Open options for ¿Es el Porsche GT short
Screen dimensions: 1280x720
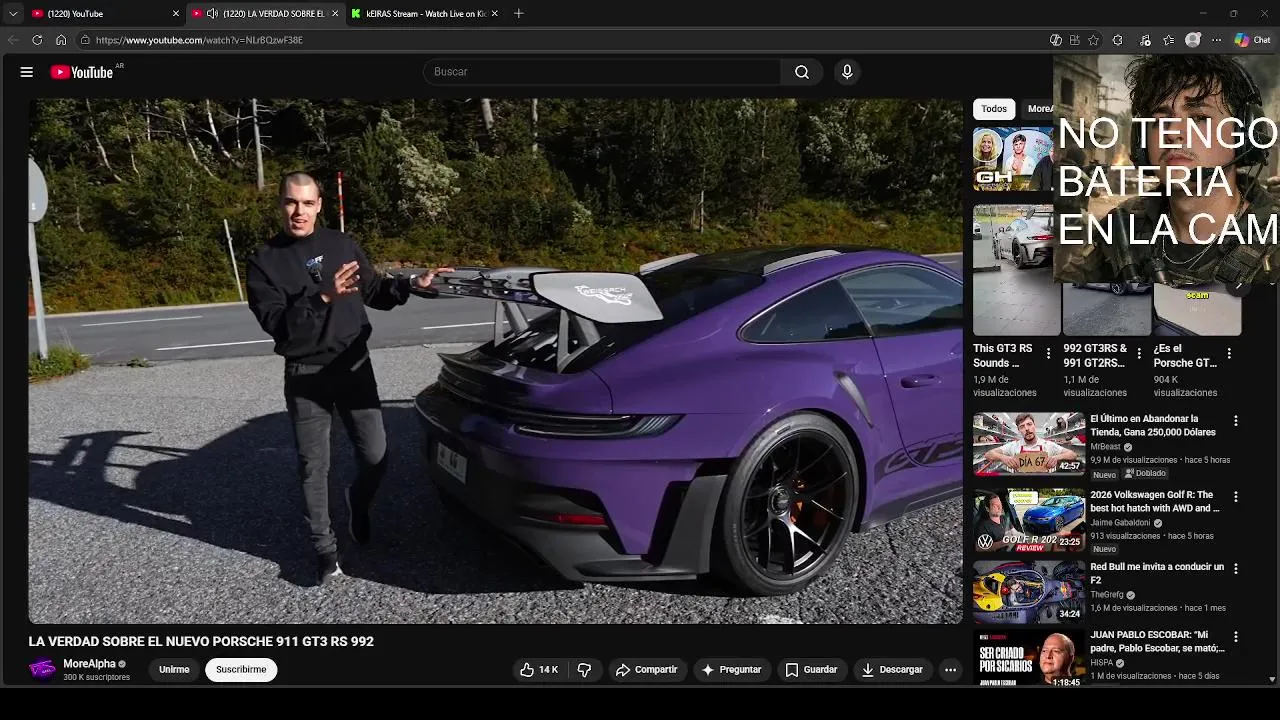(x=1229, y=353)
